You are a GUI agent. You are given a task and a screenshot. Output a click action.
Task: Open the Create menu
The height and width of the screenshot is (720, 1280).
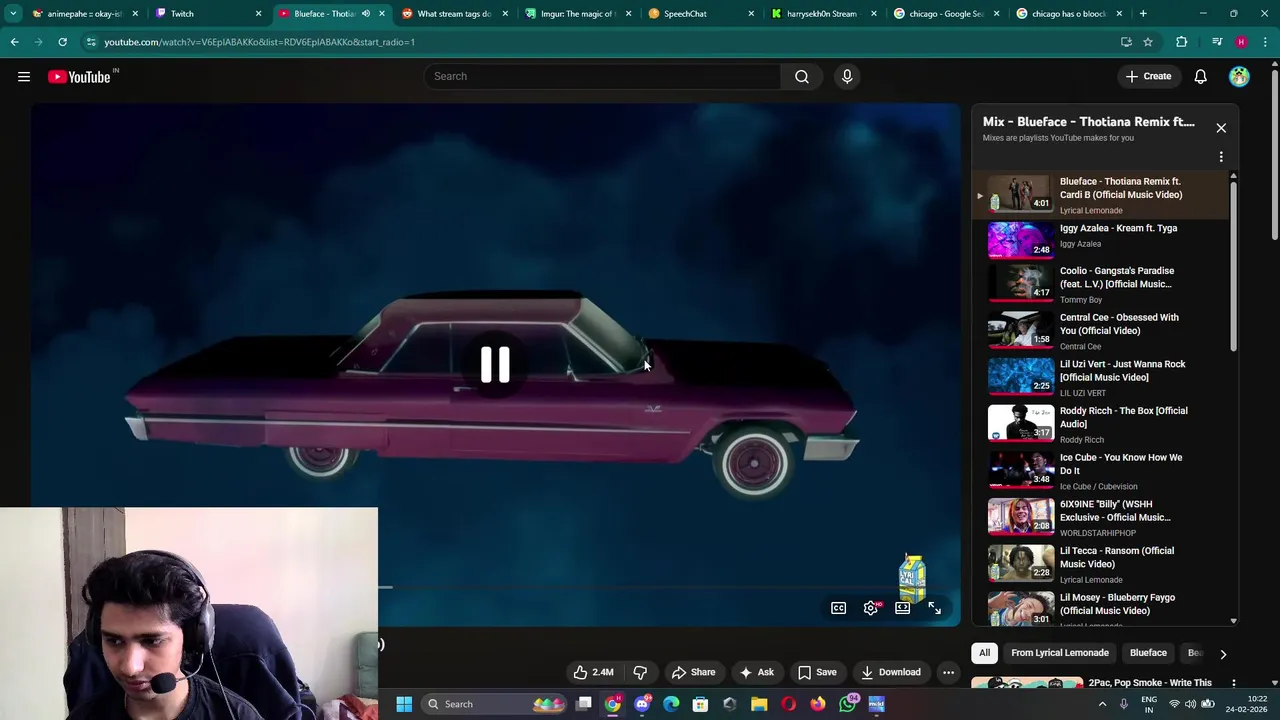[1148, 76]
